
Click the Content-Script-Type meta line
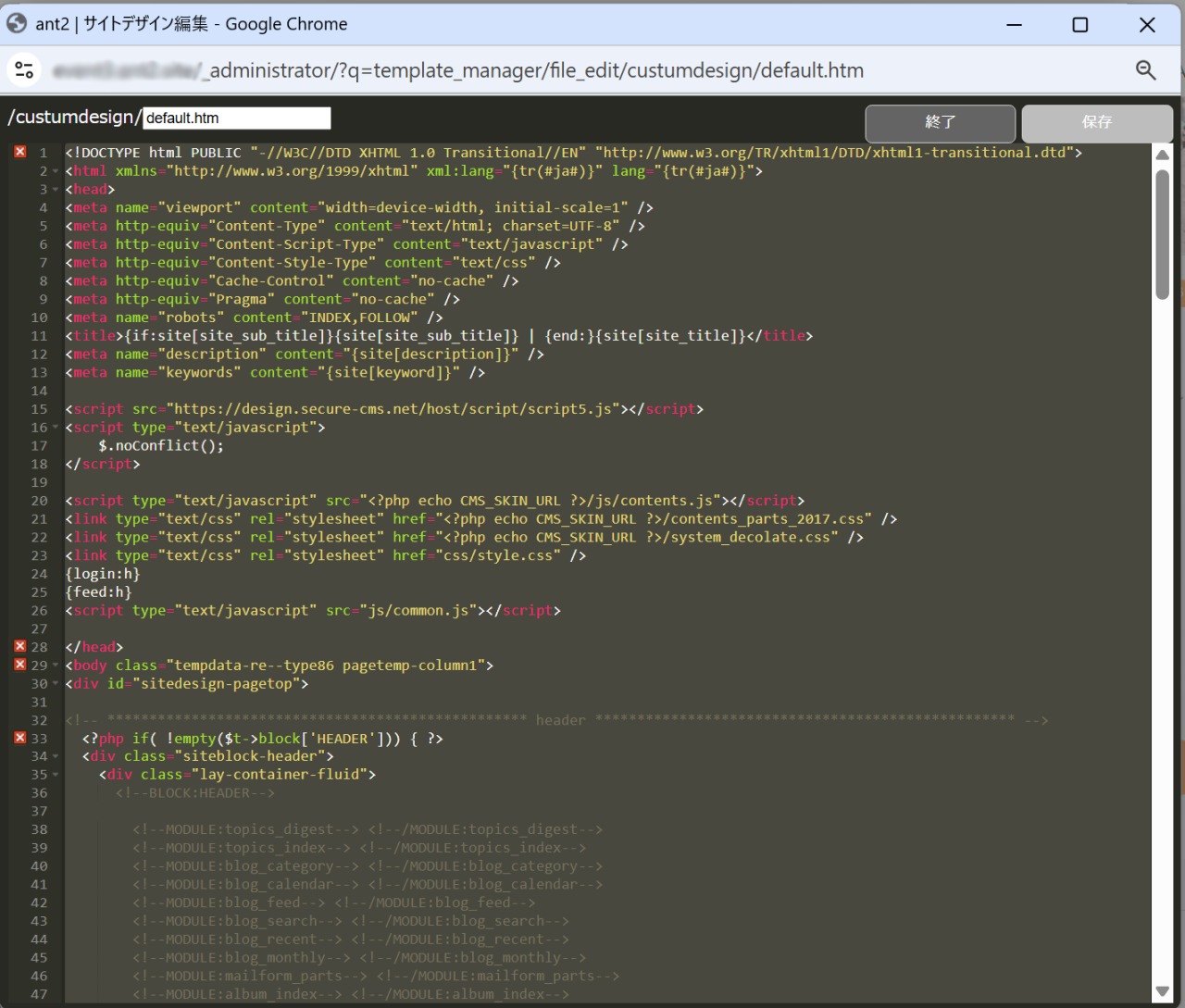(346, 244)
